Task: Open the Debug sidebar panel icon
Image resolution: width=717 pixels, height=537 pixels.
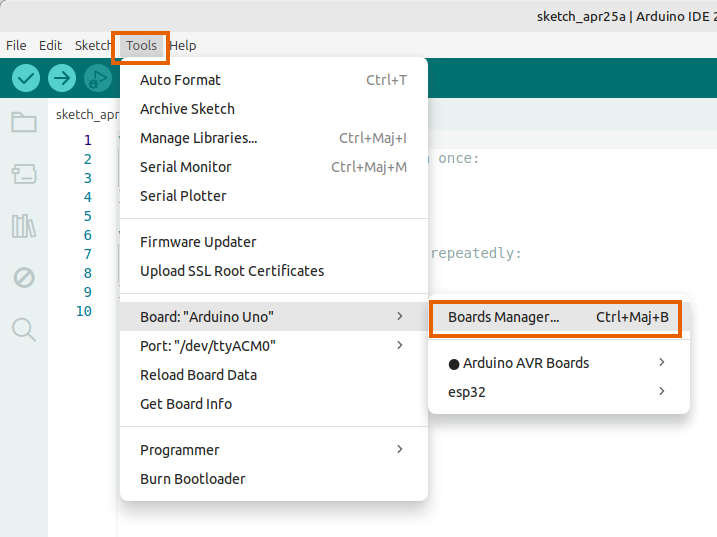Action: tap(24, 278)
